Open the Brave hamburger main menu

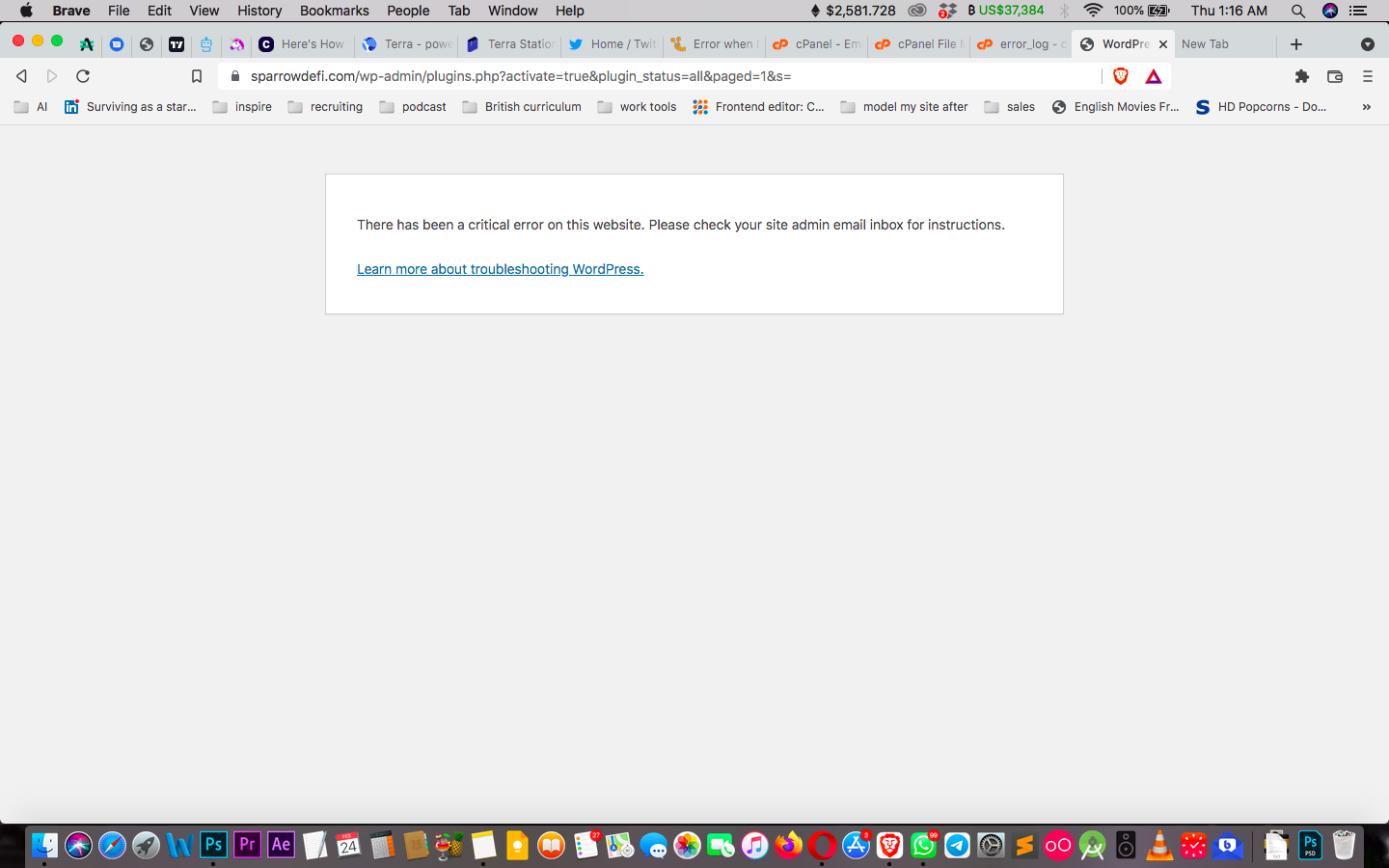click(x=1367, y=76)
